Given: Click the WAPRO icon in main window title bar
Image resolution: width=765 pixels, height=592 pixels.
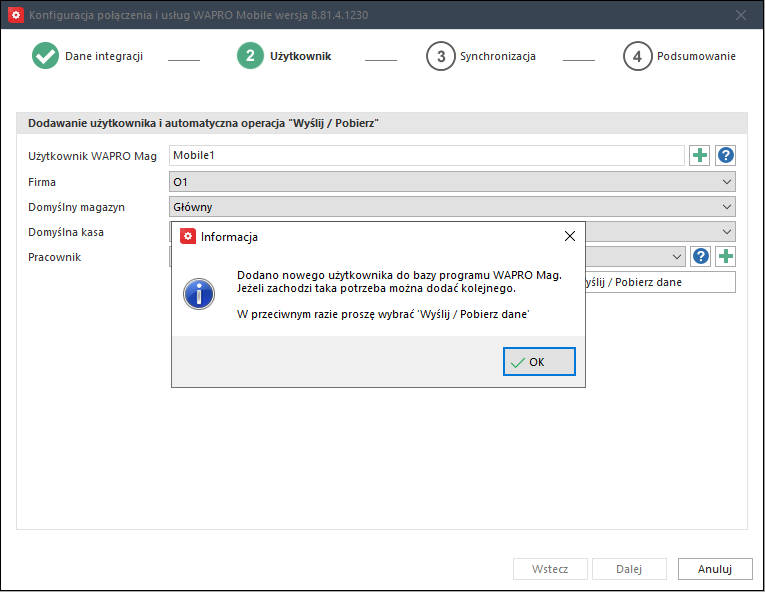Looking at the screenshot, I should pyautogui.click(x=16, y=15).
